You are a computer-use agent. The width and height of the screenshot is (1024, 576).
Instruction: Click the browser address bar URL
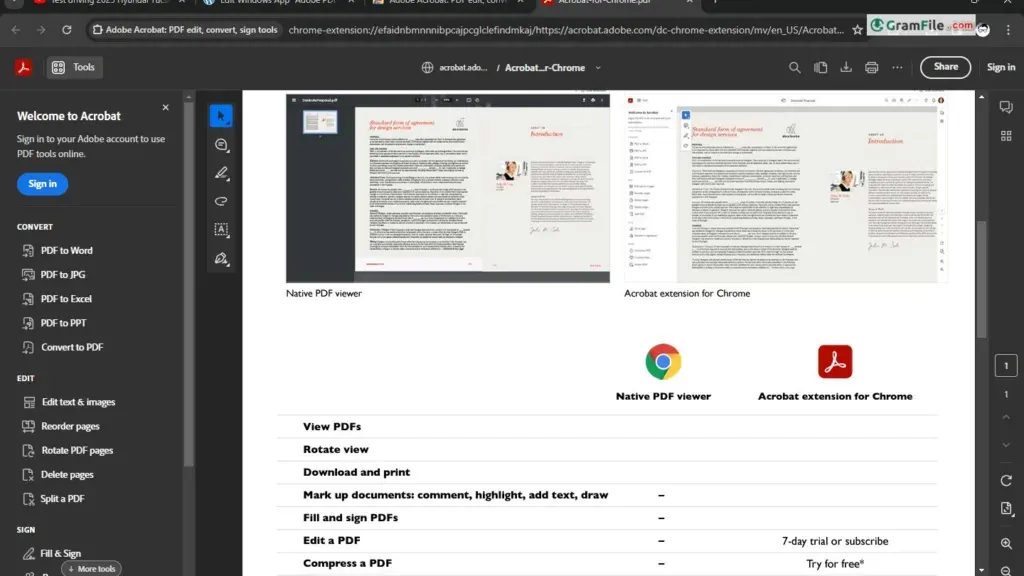coord(566,30)
